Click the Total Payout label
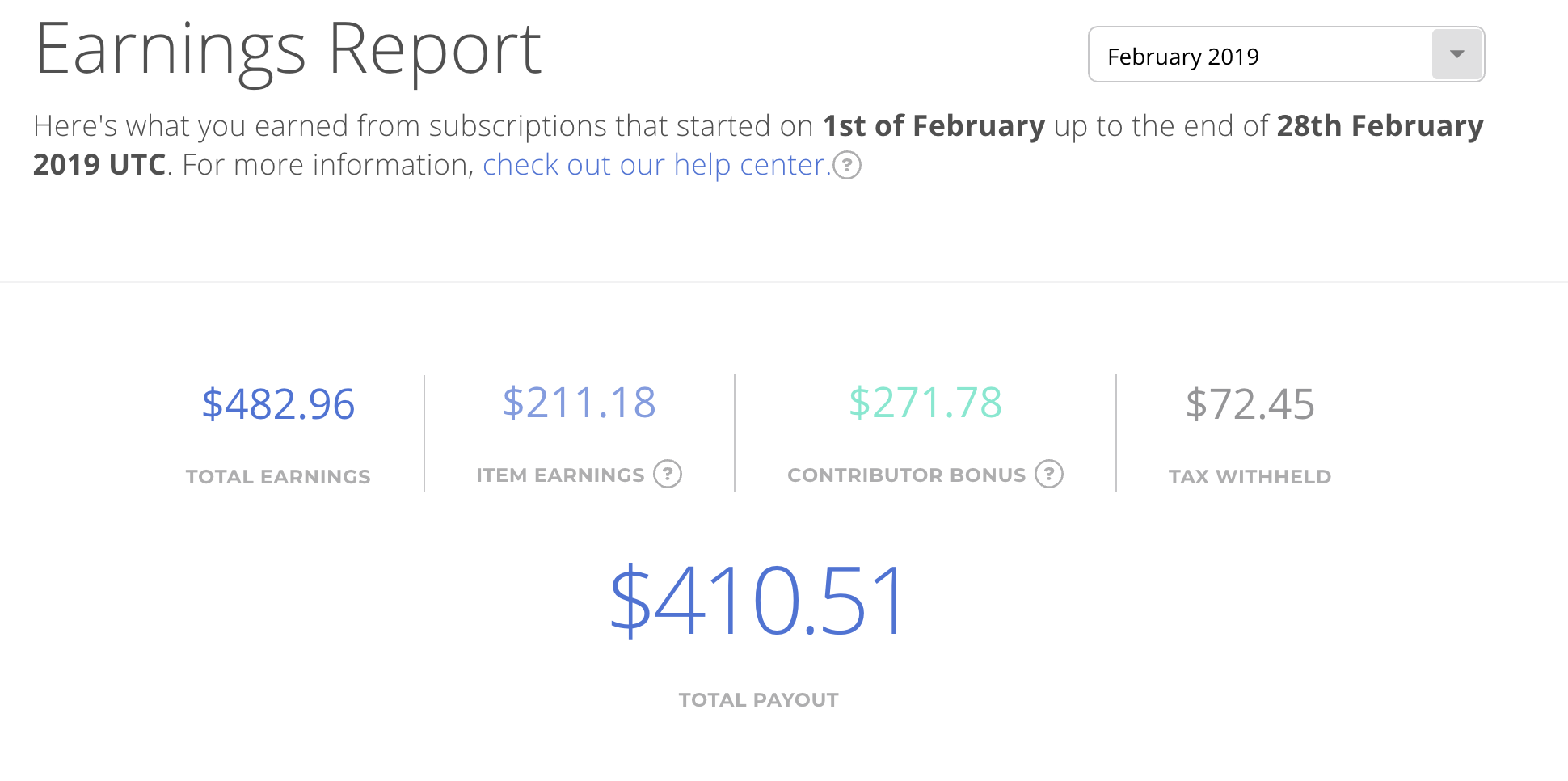The width and height of the screenshot is (1568, 781). [758, 700]
